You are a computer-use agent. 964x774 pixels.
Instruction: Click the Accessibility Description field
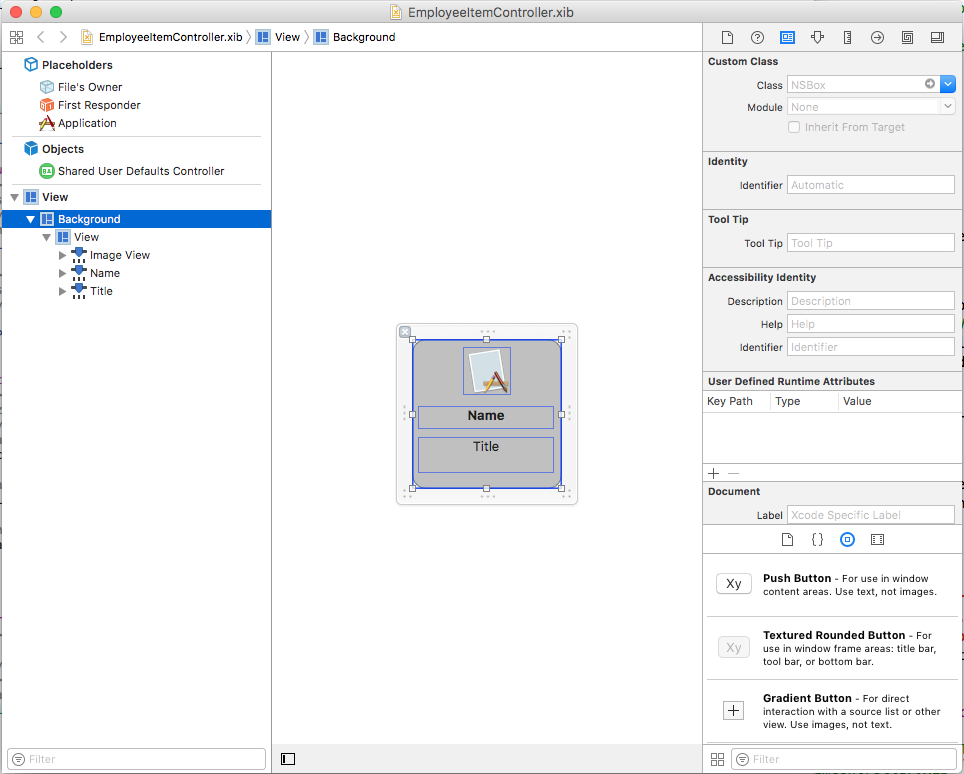[871, 301]
